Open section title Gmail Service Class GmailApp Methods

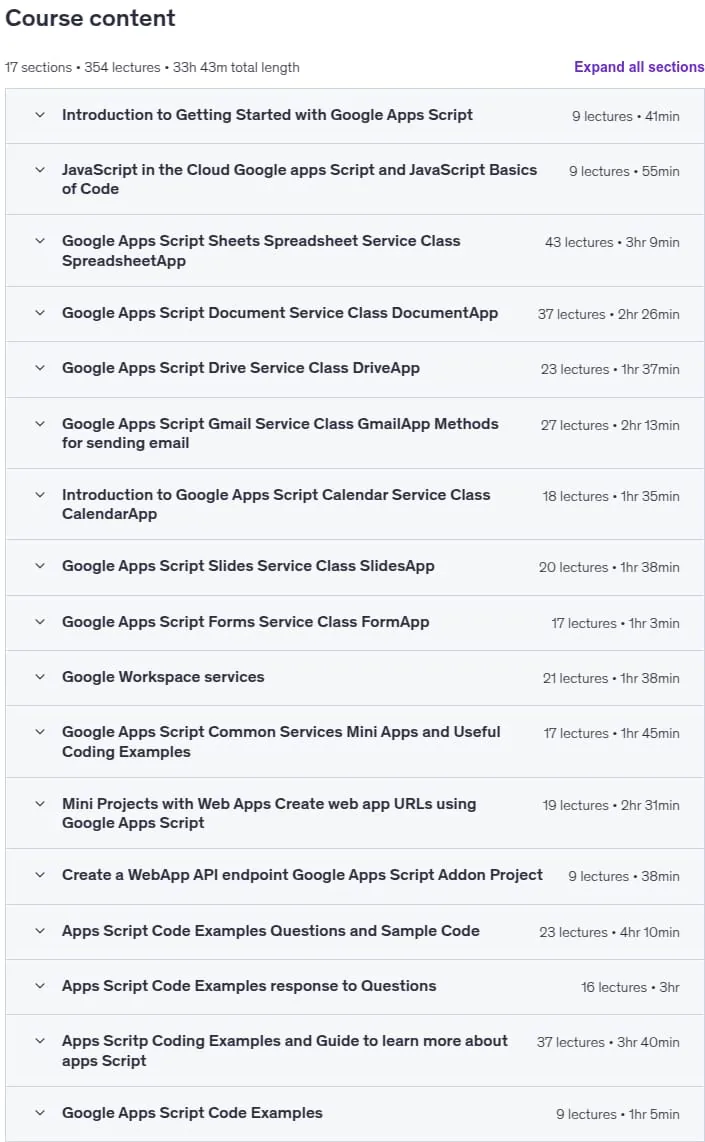click(280, 433)
